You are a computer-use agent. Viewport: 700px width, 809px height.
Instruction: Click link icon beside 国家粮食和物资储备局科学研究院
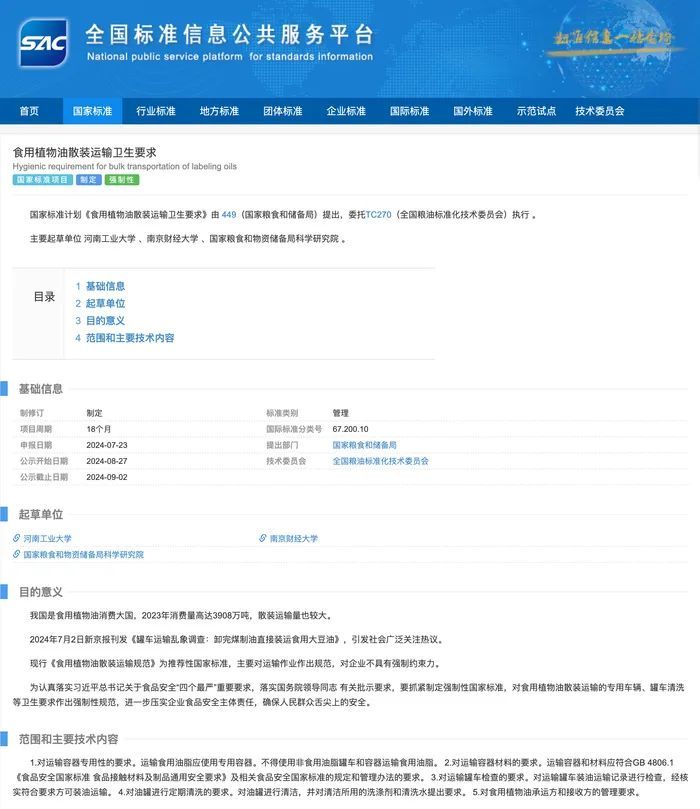pyautogui.click(x=17, y=554)
